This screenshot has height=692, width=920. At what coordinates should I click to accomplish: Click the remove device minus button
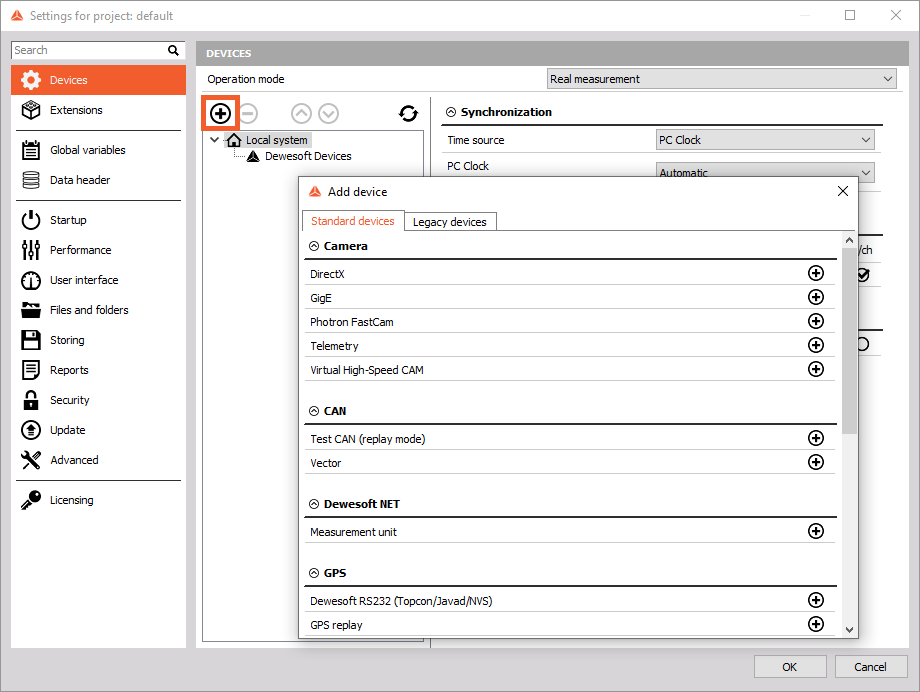pyautogui.click(x=248, y=113)
